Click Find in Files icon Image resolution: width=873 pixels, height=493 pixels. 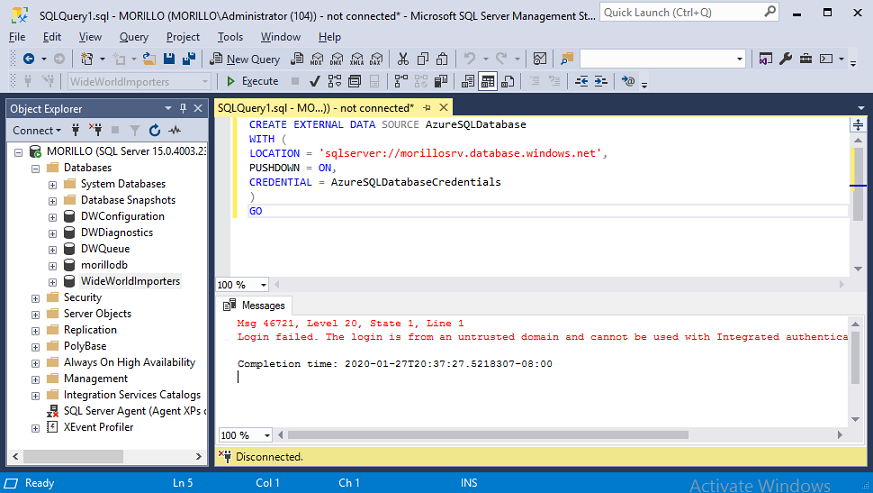(x=567, y=58)
